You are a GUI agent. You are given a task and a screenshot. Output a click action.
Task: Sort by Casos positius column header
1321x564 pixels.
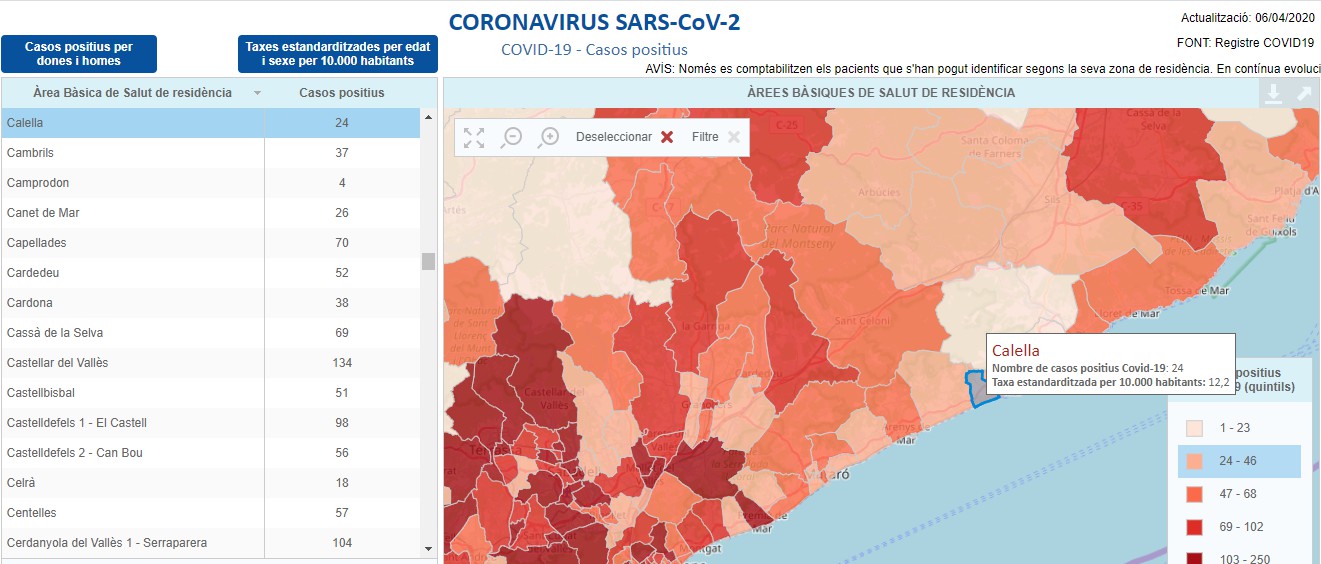click(342, 93)
